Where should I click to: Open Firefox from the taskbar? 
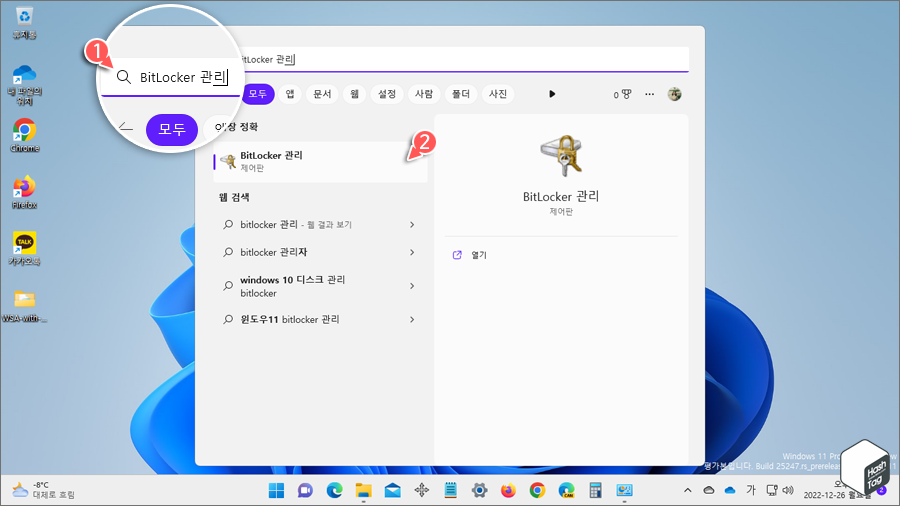(x=508, y=491)
